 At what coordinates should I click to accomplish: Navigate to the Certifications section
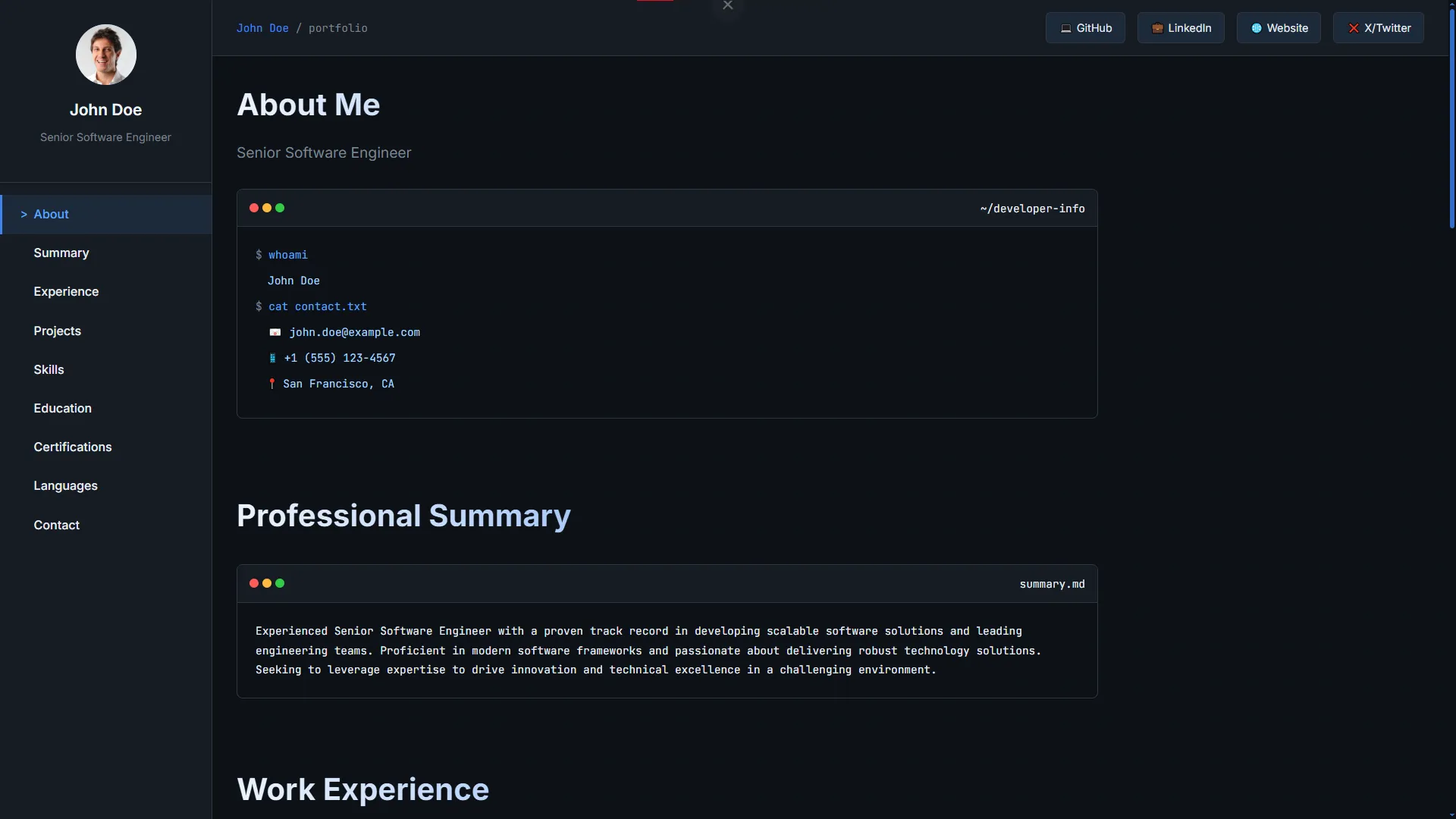click(72, 447)
